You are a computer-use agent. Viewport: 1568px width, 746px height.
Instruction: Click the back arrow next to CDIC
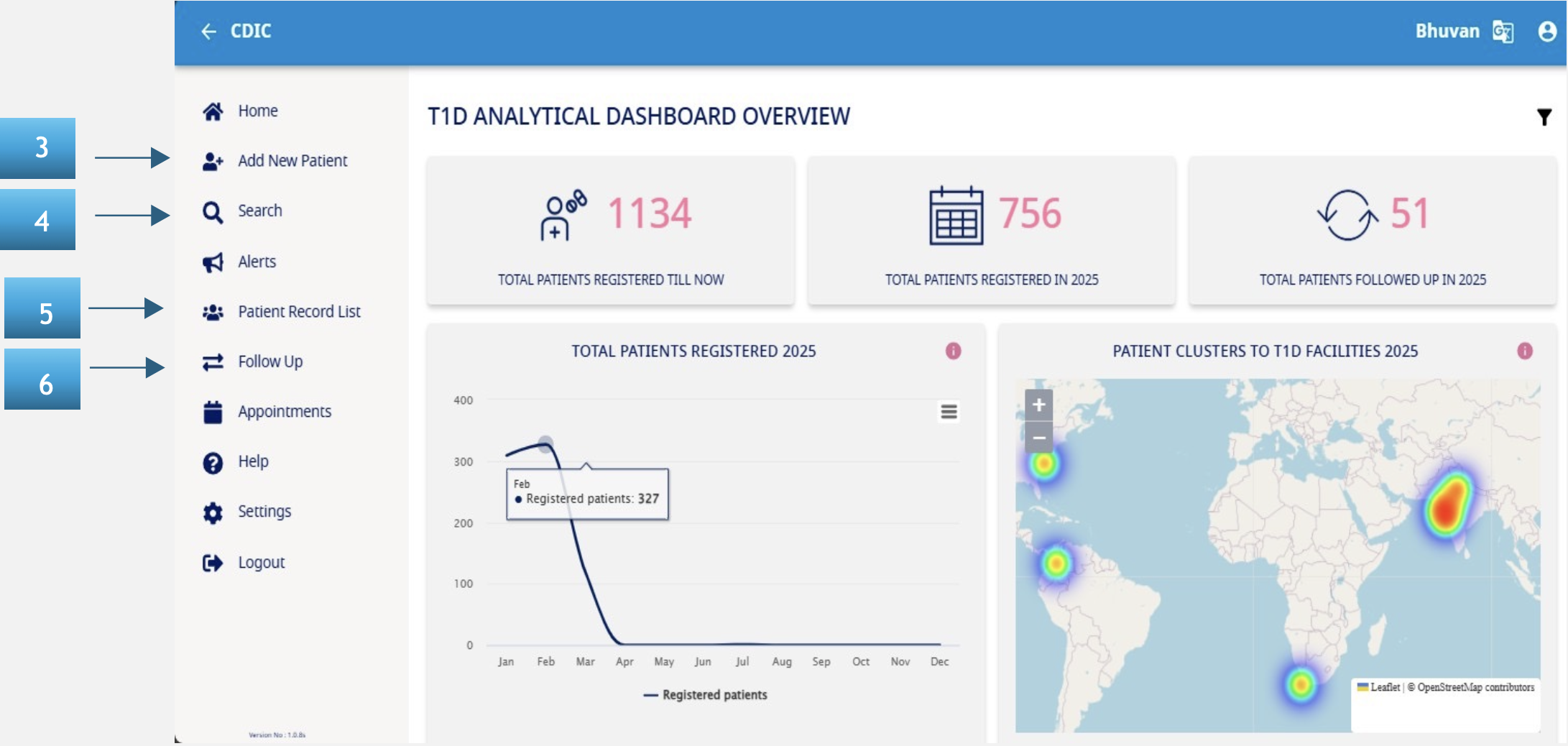click(208, 32)
